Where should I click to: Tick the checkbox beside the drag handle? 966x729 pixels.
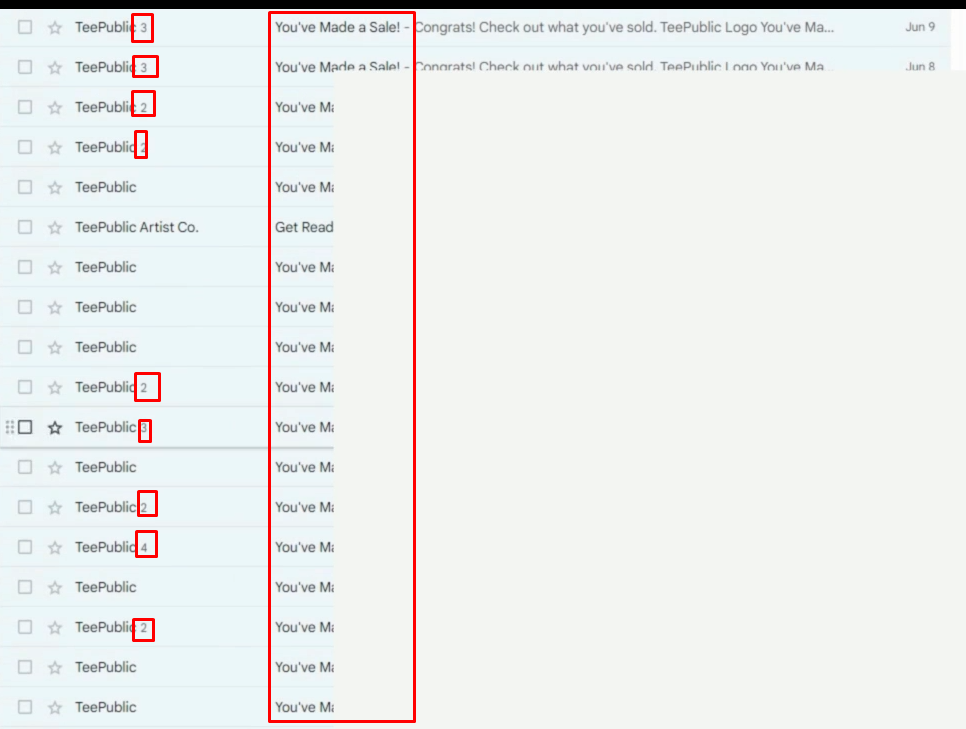click(x=25, y=427)
